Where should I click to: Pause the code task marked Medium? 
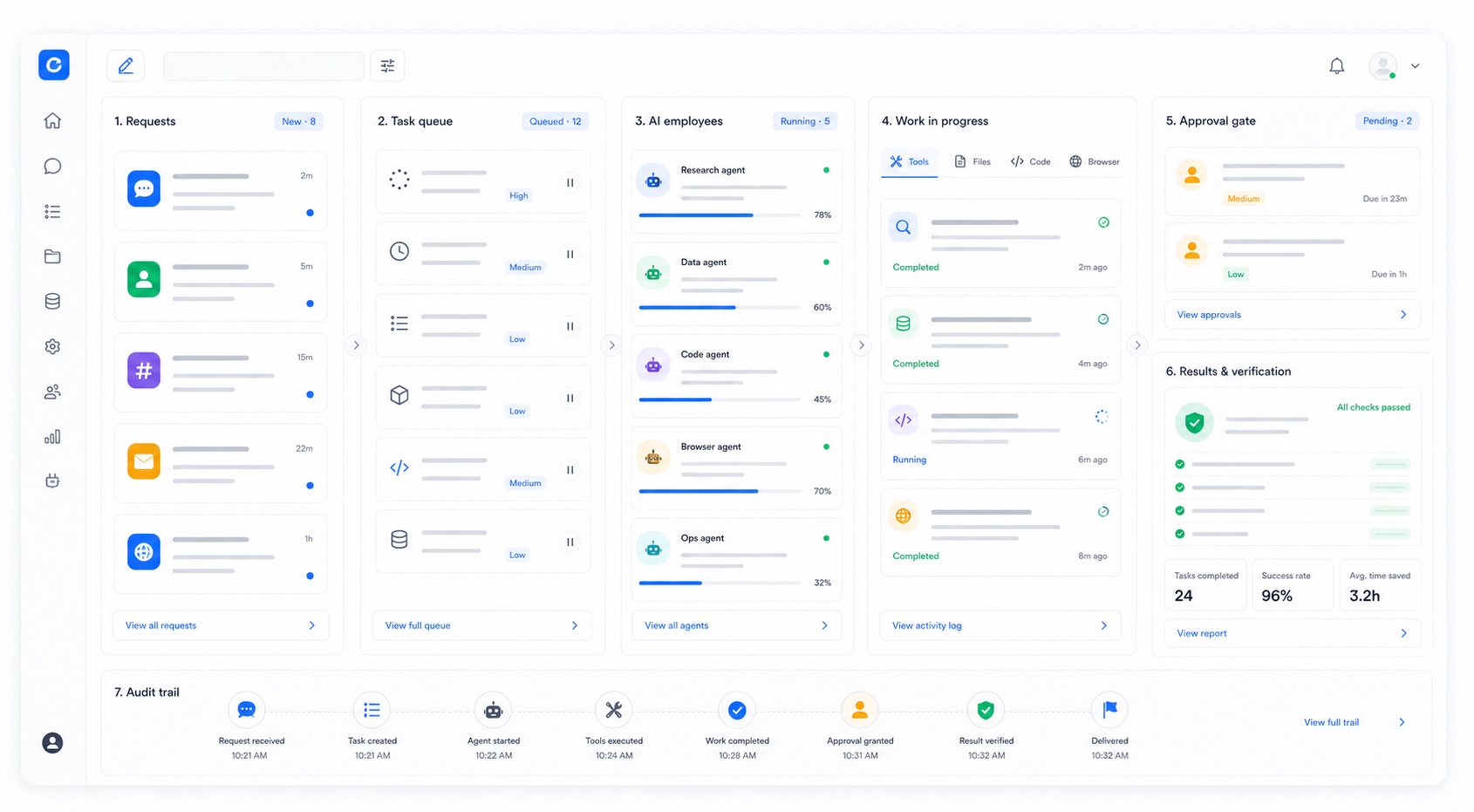570,469
